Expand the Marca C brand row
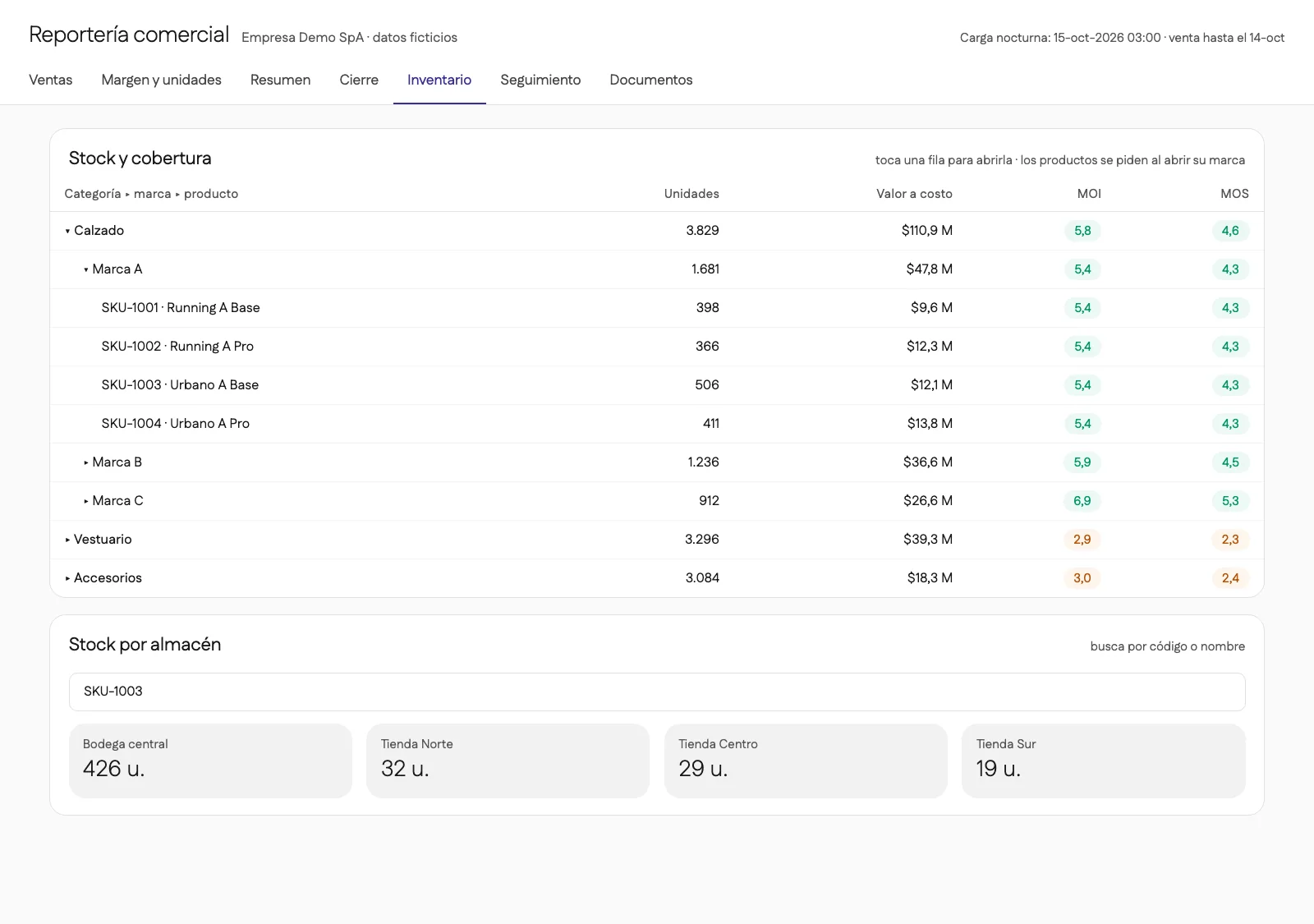Image resolution: width=1314 pixels, height=924 pixels. pos(657,501)
